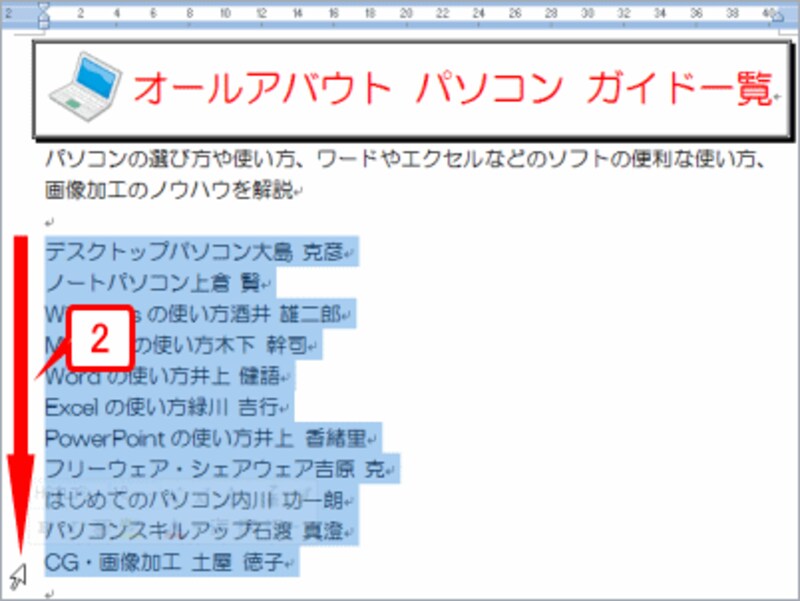This screenshot has width=800, height=601.
Task: Click the paragraph mark on the blank line
Action: (x=48, y=219)
